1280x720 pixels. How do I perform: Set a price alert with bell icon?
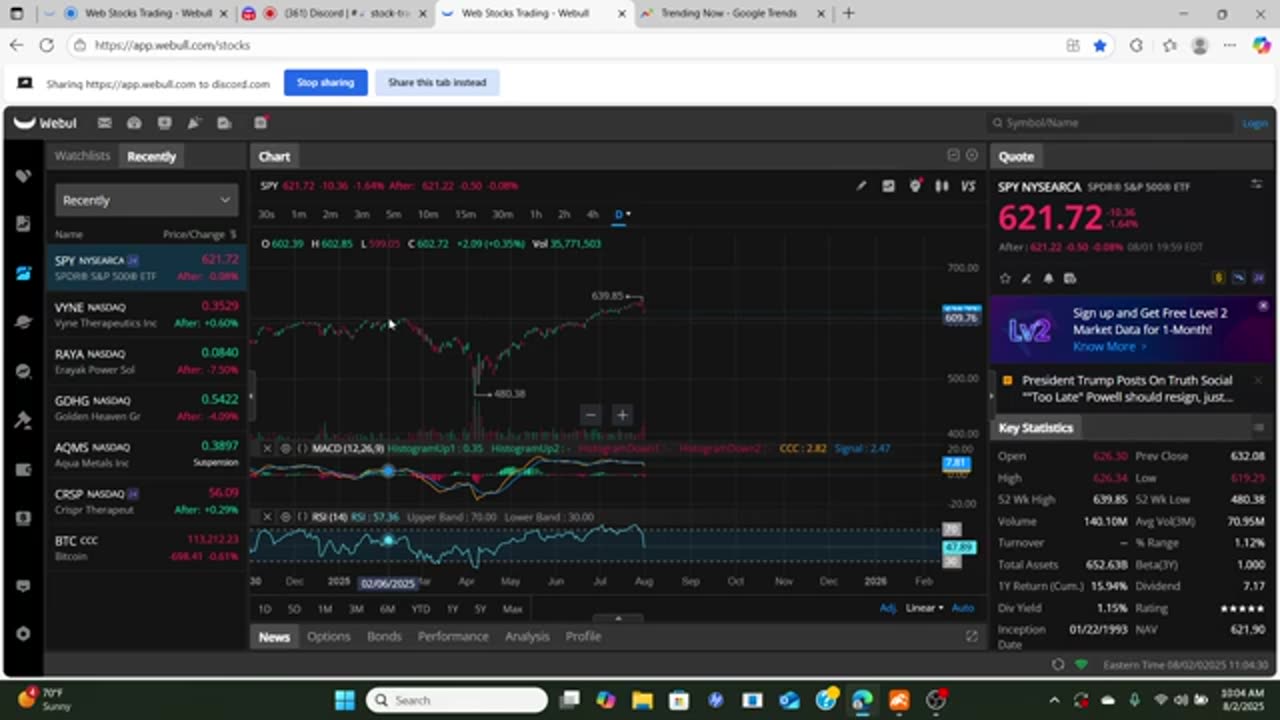point(1048,278)
